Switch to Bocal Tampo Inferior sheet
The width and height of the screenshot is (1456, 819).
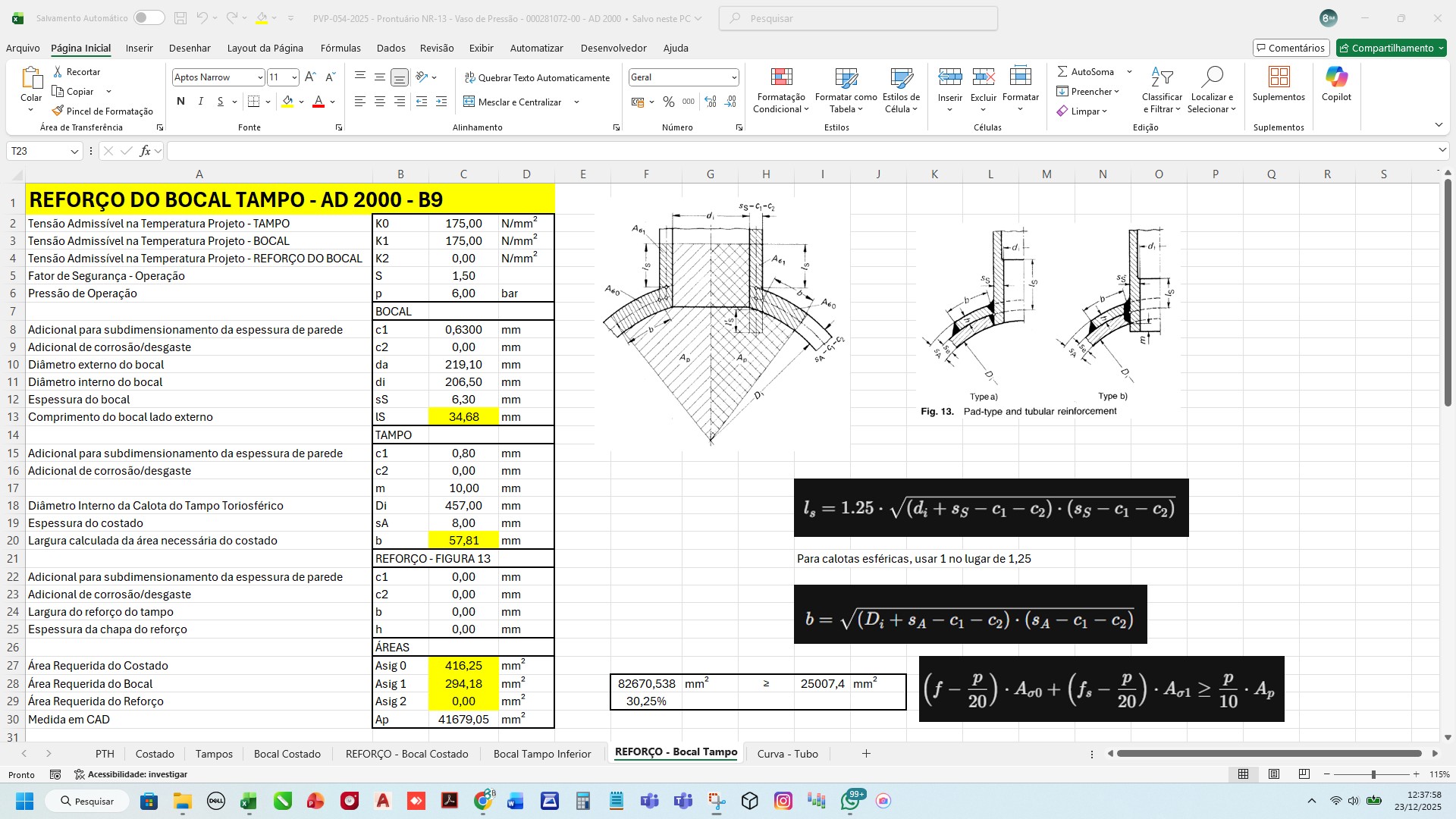click(541, 754)
